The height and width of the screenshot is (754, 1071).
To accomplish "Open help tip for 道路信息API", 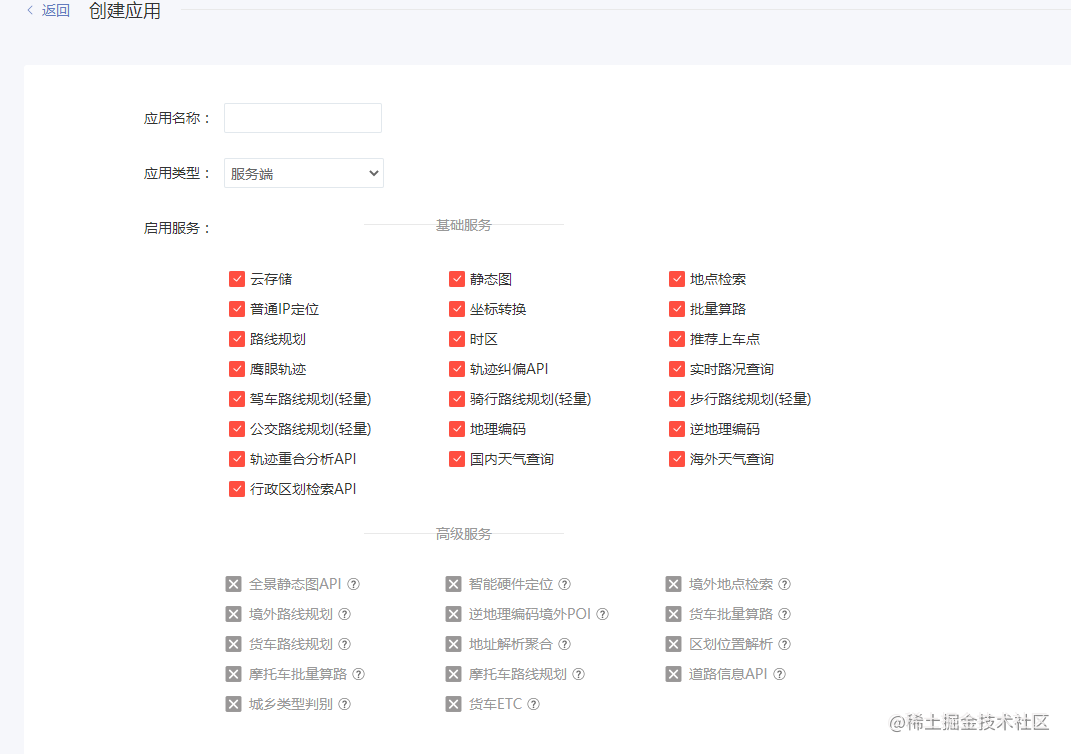I will click(779, 674).
